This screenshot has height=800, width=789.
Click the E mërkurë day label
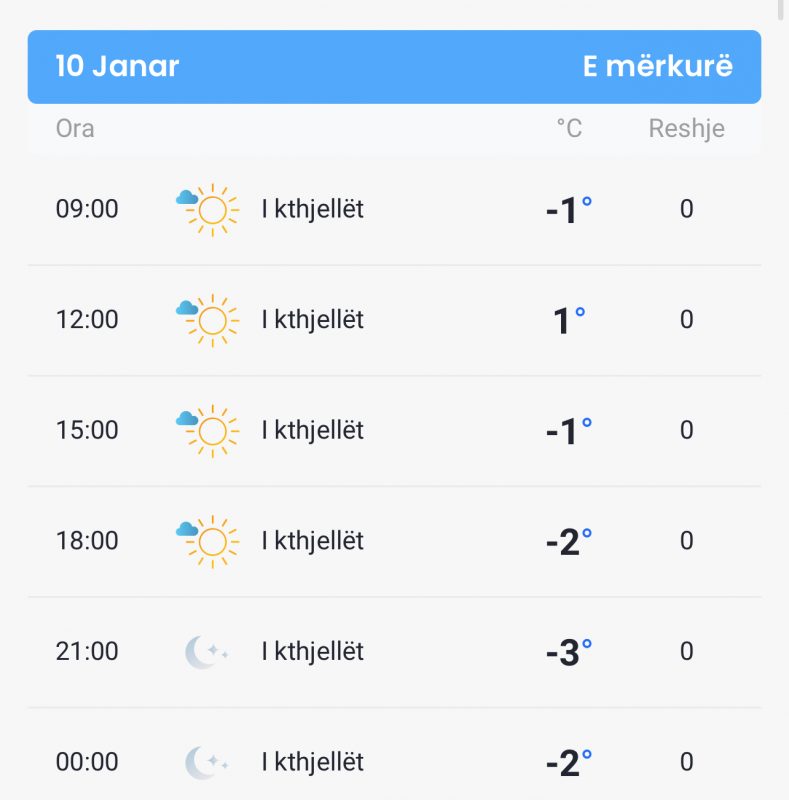[657, 66]
